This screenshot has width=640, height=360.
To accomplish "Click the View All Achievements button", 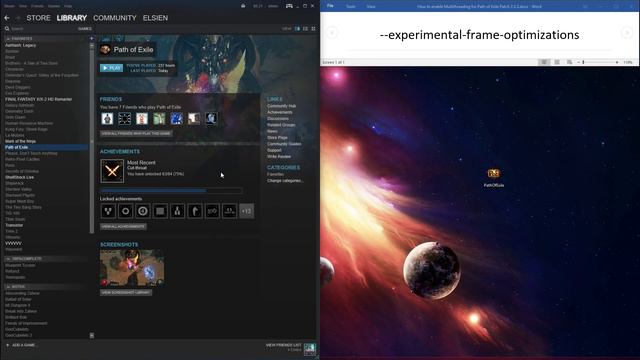I will click(x=123, y=227).
